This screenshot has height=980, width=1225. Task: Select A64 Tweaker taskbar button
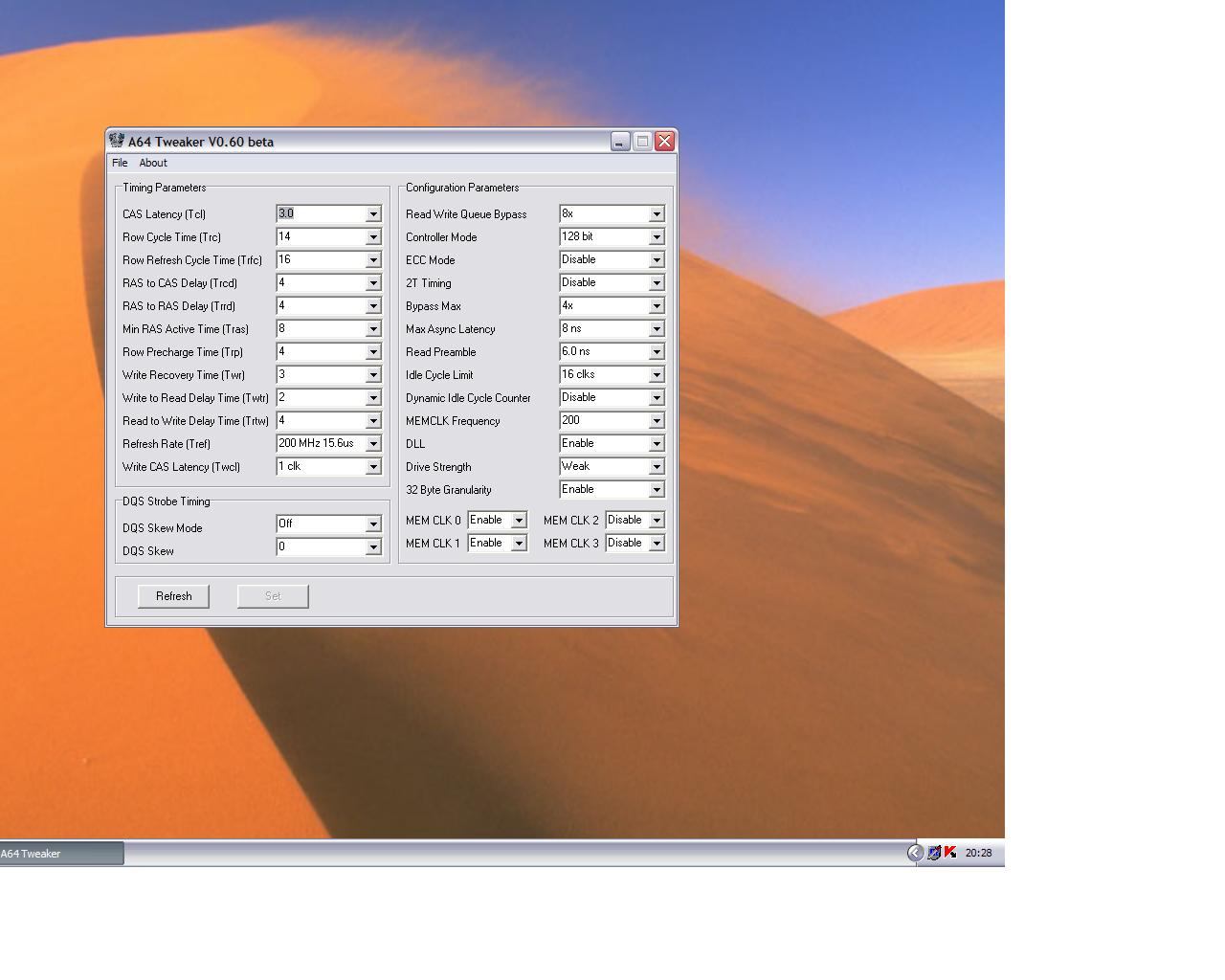(x=61, y=854)
